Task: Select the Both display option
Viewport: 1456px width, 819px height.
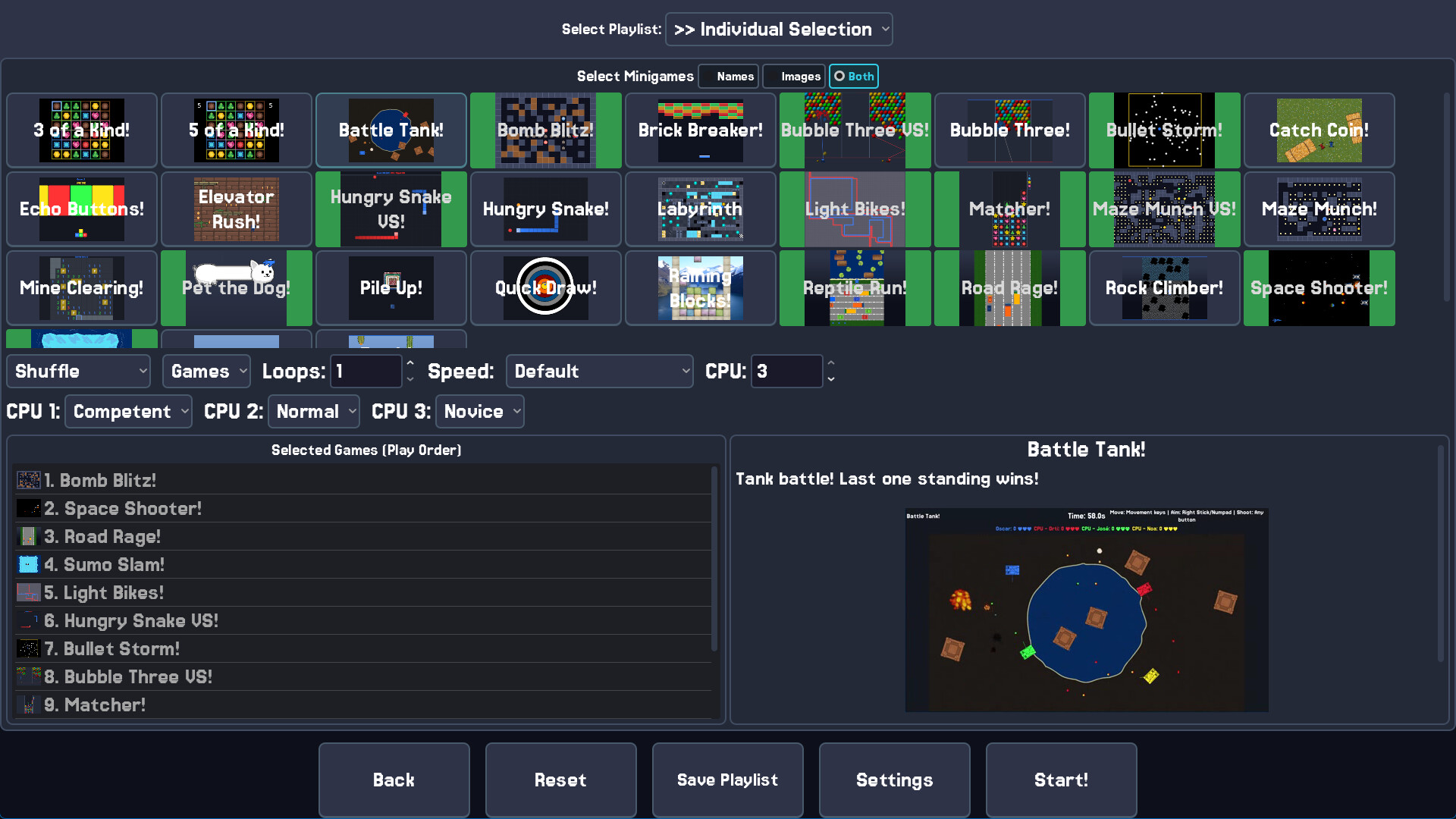Action: click(854, 77)
